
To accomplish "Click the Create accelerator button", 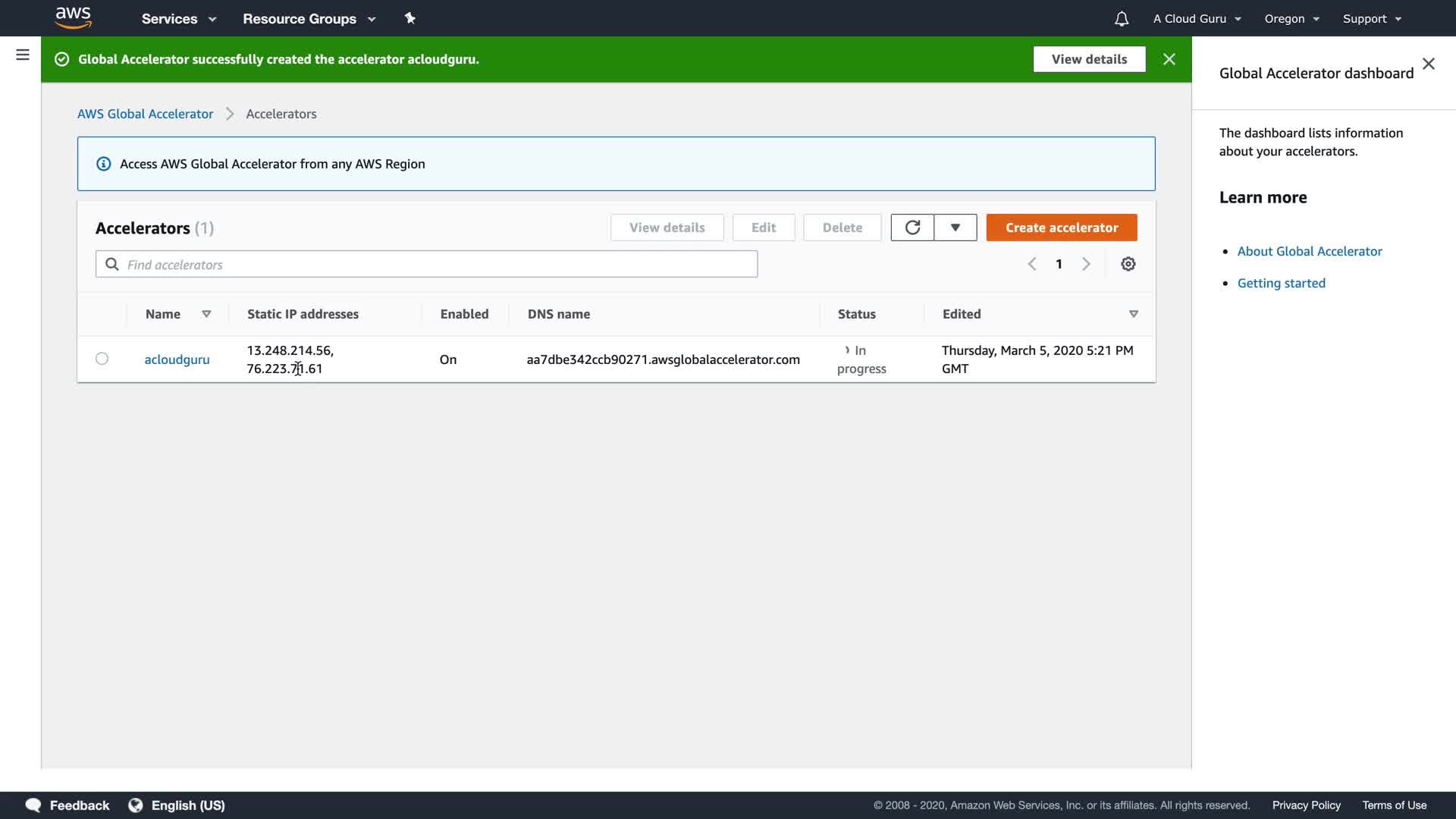I will click(x=1061, y=227).
